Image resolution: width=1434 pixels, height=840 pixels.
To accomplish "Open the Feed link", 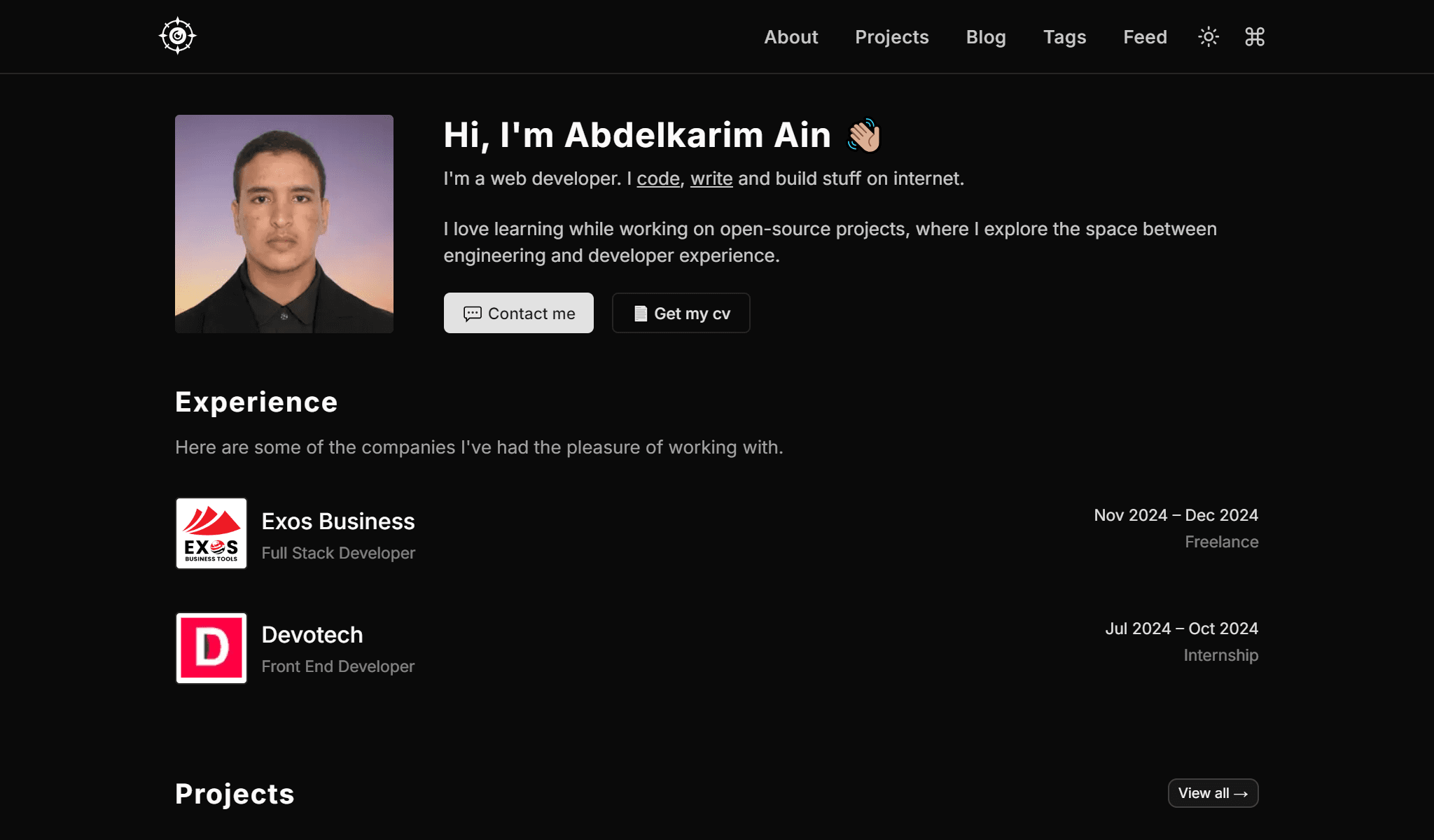I will pyautogui.click(x=1145, y=37).
